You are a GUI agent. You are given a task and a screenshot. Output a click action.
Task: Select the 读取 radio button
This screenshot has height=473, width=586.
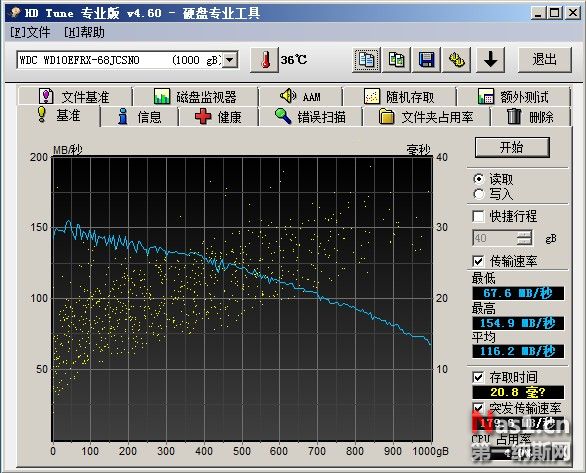click(x=478, y=179)
